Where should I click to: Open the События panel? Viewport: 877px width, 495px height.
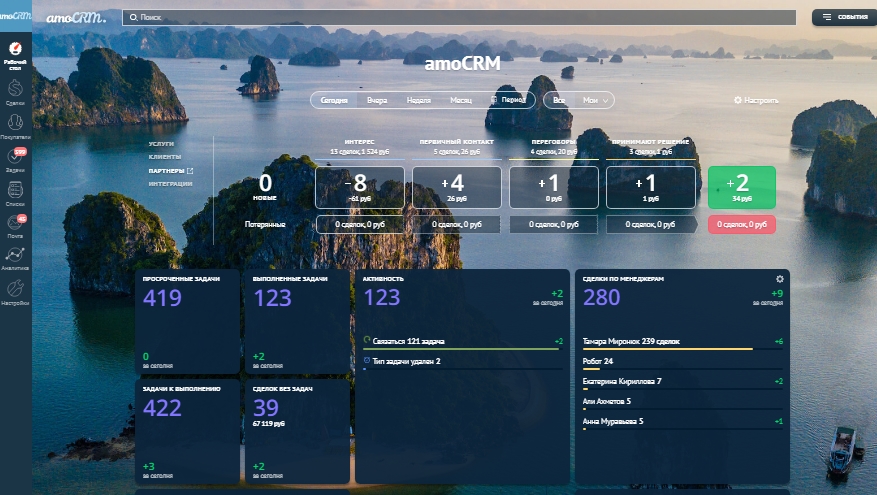pyautogui.click(x=839, y=17)
